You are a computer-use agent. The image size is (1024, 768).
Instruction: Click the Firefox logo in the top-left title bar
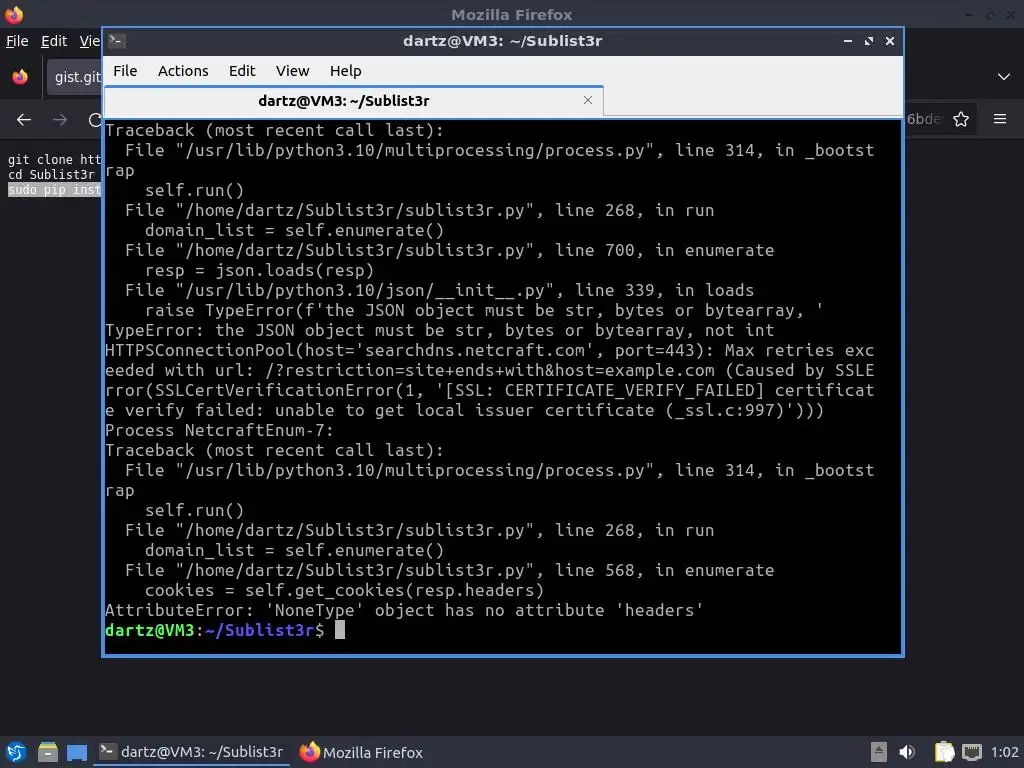click(14, 14)
